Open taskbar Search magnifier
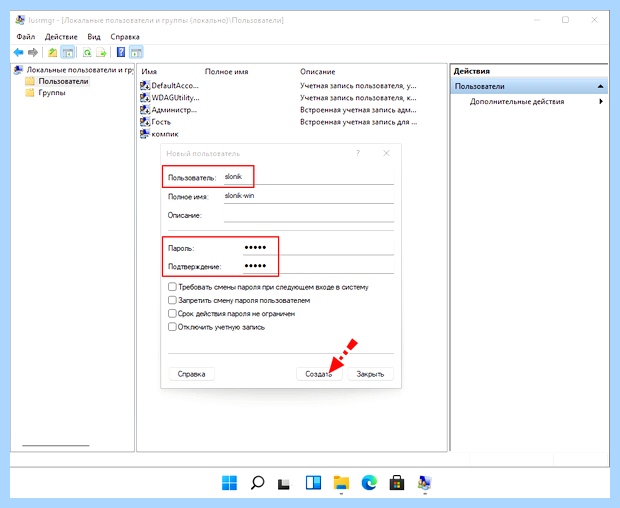Screen dimensions: 620x508 [x=257, y=483]
